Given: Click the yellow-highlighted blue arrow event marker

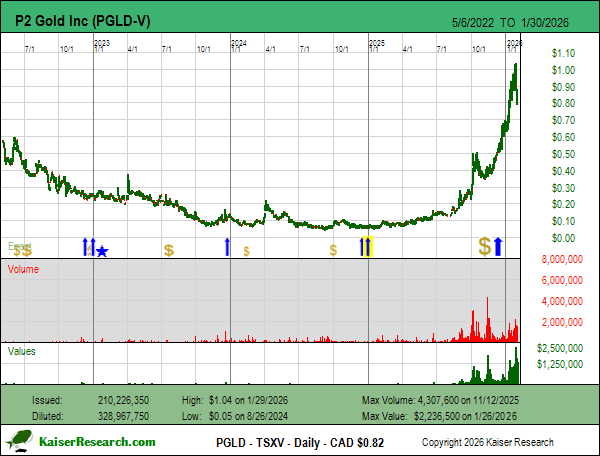Looking at the screenshot, I should (368, 247).
